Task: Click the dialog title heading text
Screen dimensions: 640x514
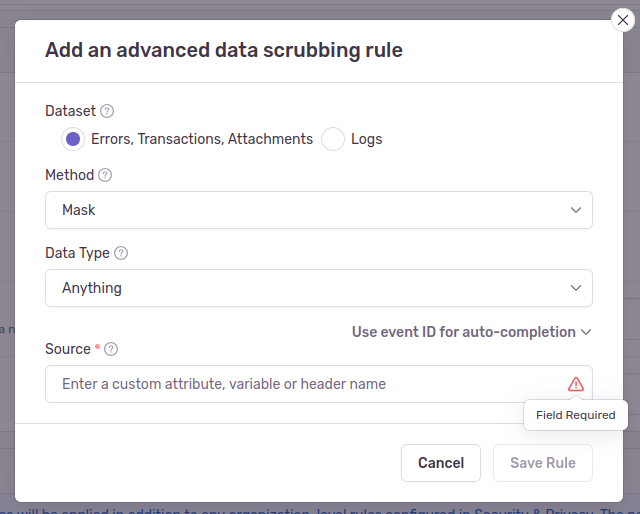Action: click(x=224, y=50)
